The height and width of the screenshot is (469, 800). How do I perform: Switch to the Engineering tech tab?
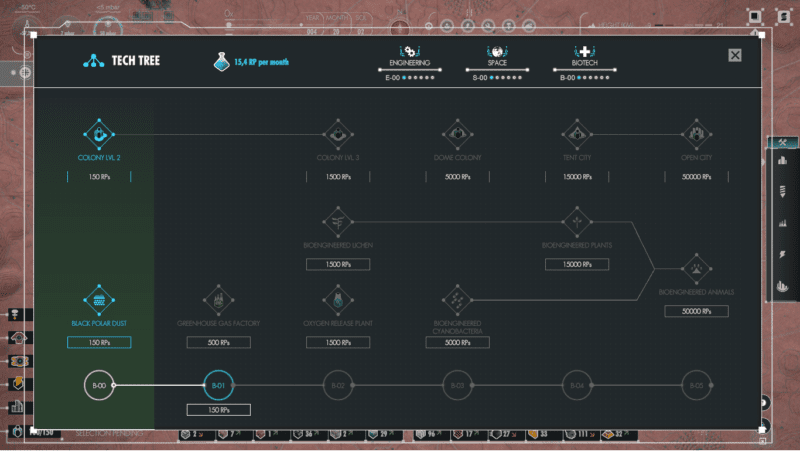click(x=408, y=56)
